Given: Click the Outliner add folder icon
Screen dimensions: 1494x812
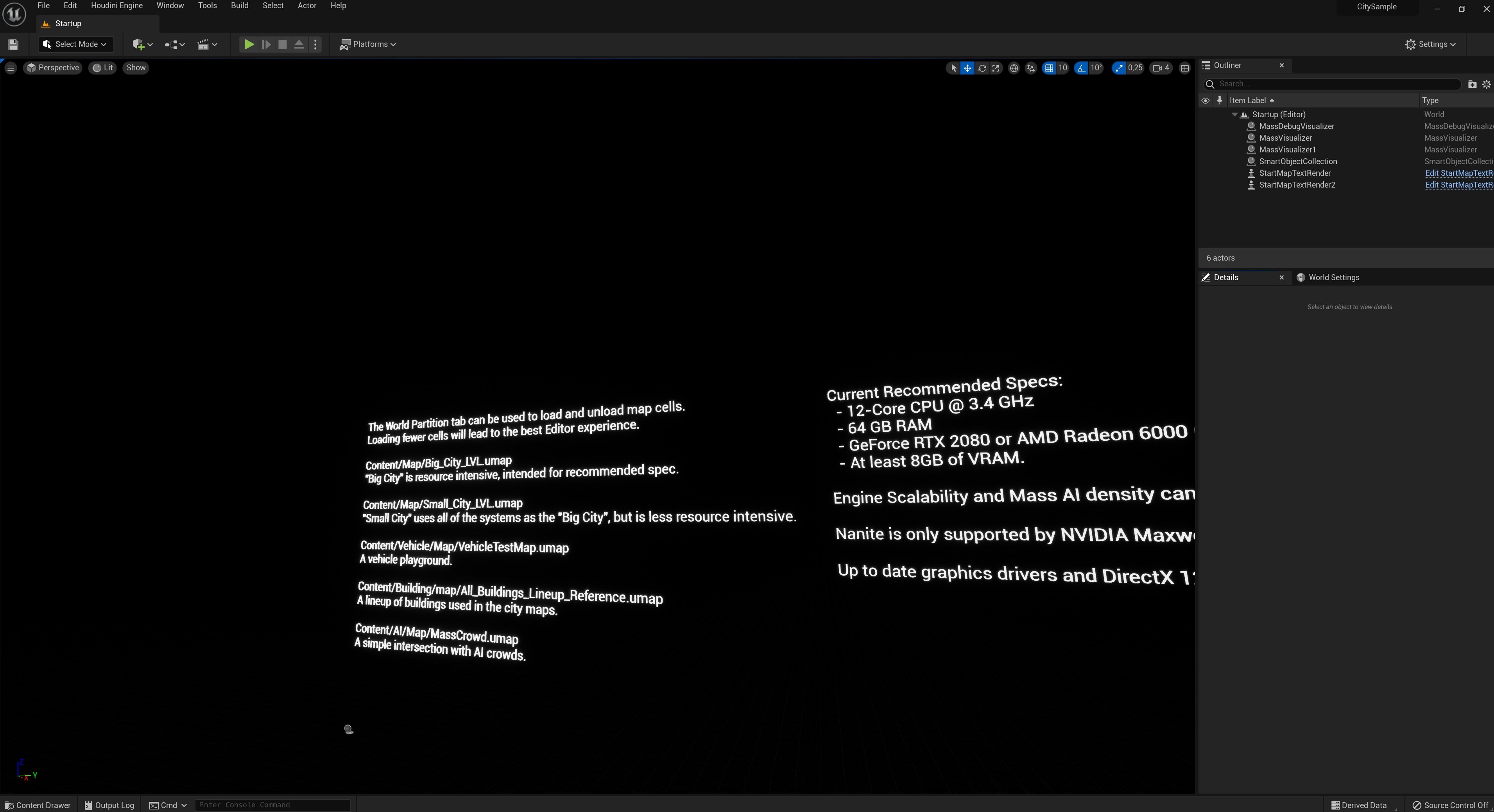Looking at the screenshot, I should pos(1472,84).
